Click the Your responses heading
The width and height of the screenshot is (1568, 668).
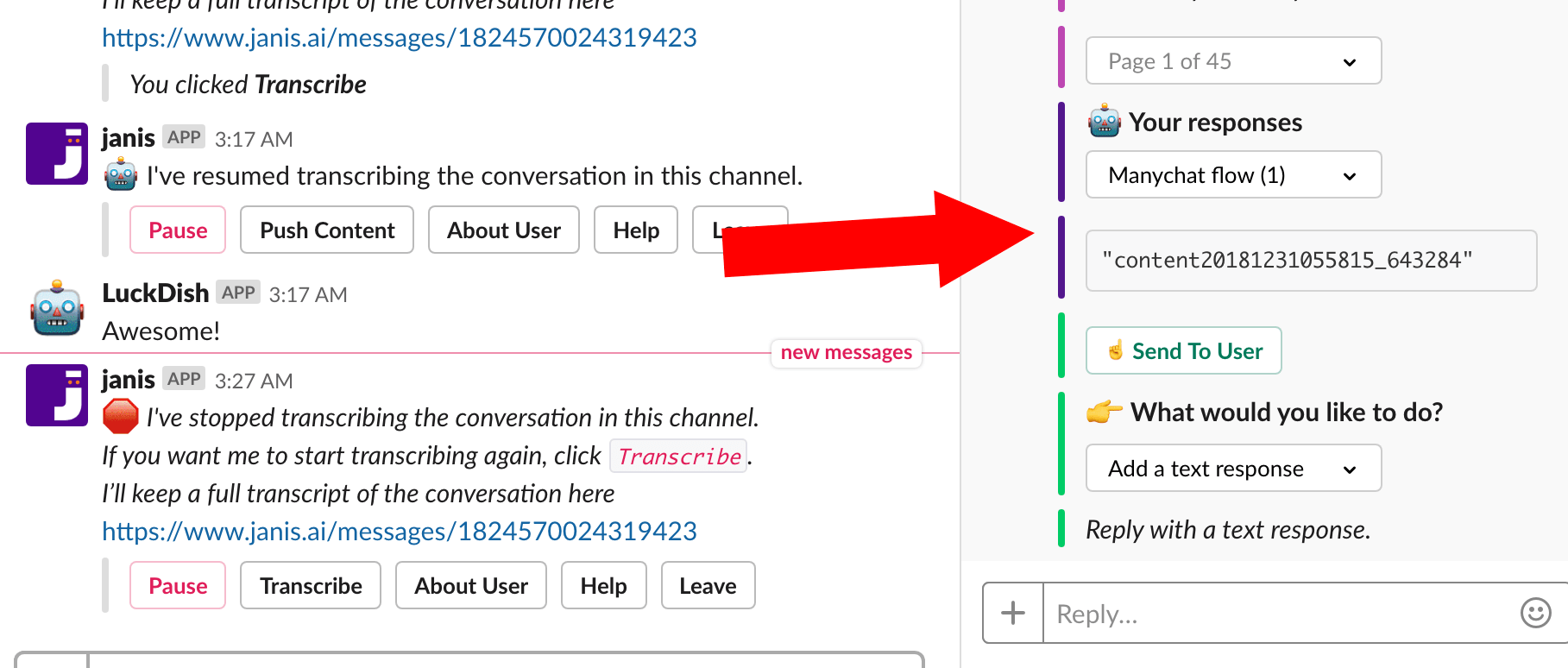pos(1215,122)
